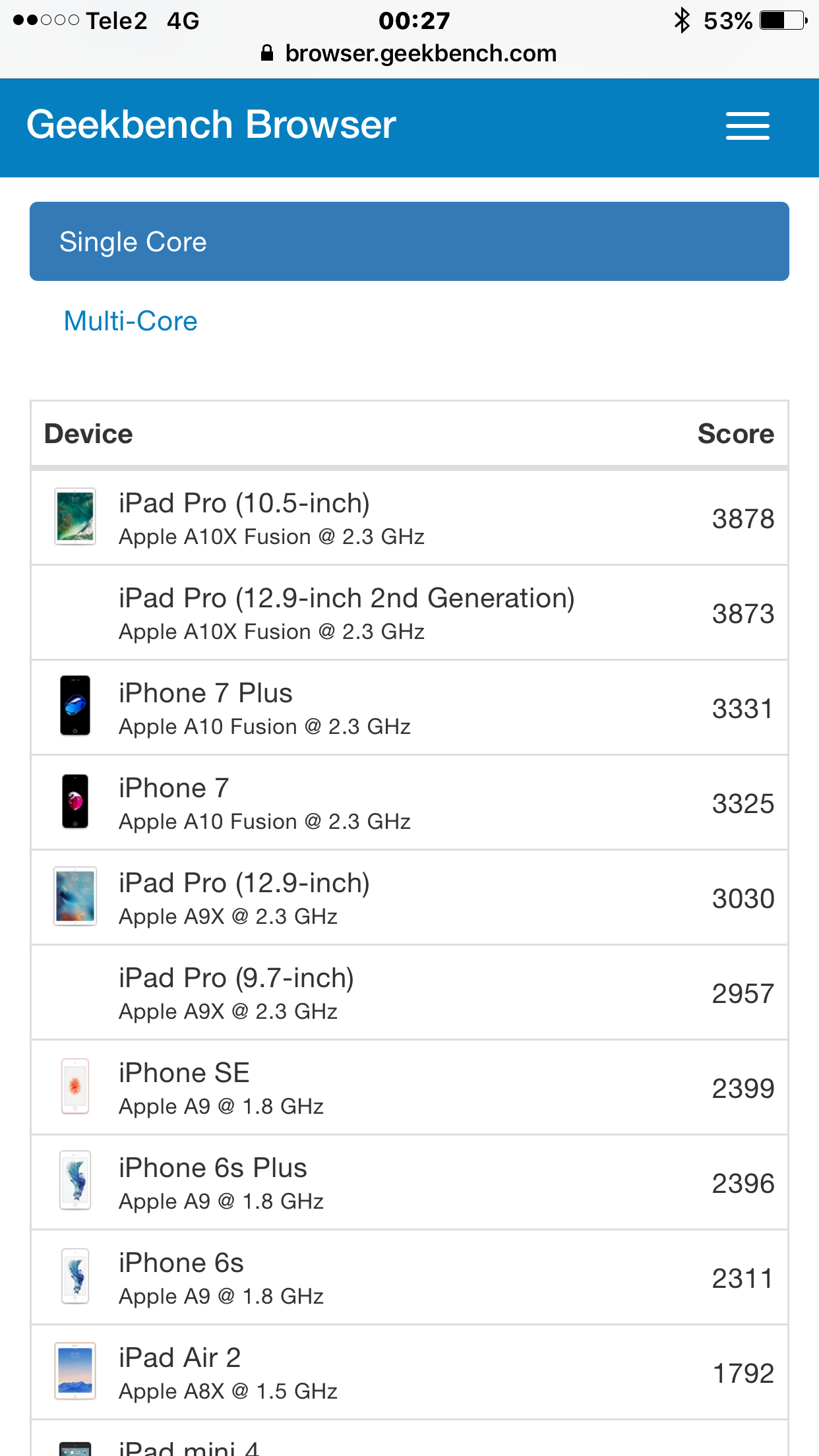Tap the battery indicator in the status bar
This screenshot has width=819, height=1456.
[783, 20]
